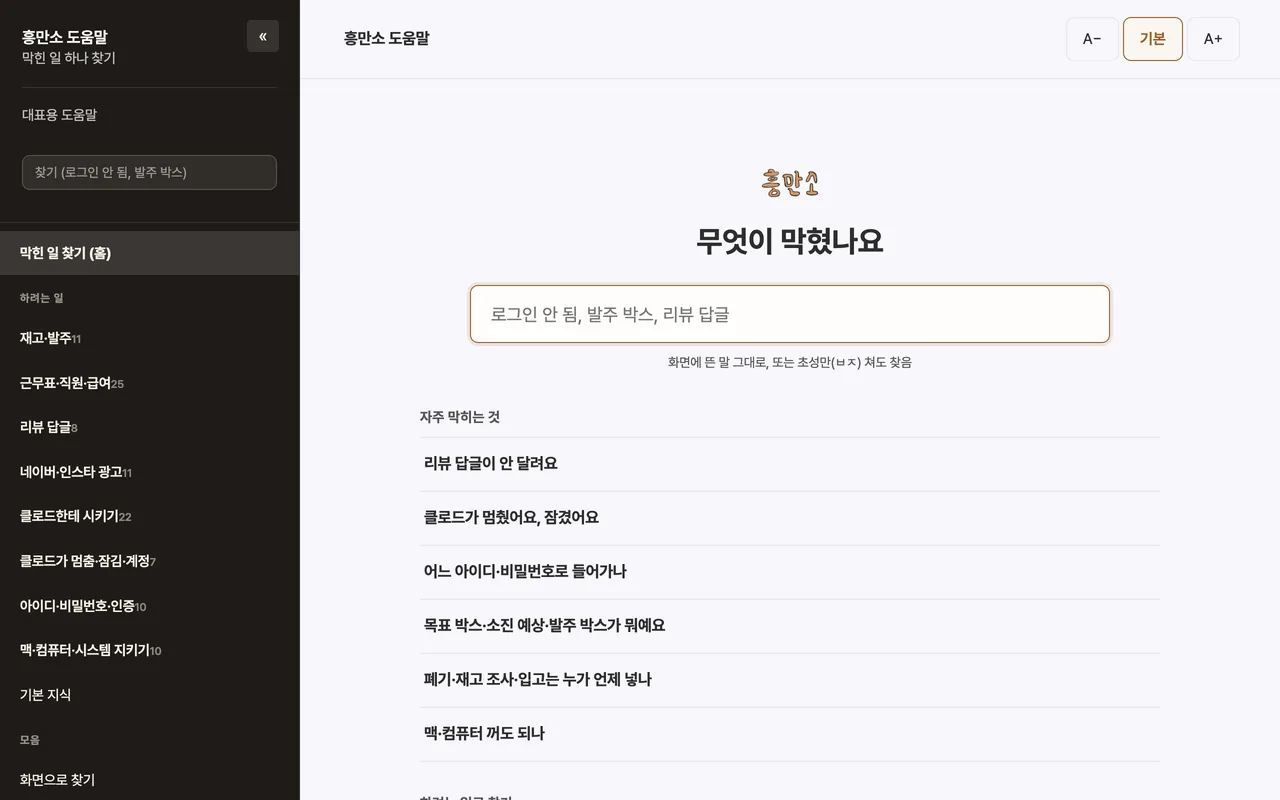This screenshot has height=800, width=1280.
Task: Open 기본 지식 in sidebar
Action: [149, 695]
